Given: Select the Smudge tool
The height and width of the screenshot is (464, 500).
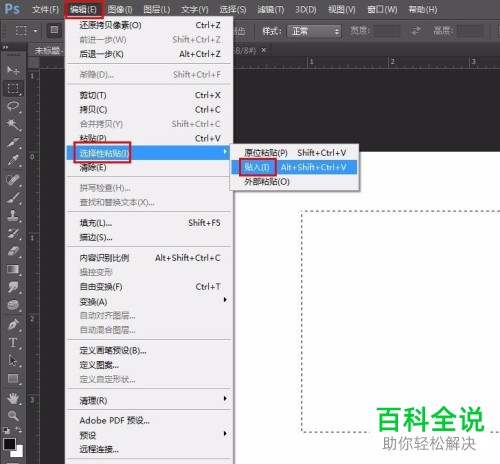Looking at the screenshot, I should 13,287.
